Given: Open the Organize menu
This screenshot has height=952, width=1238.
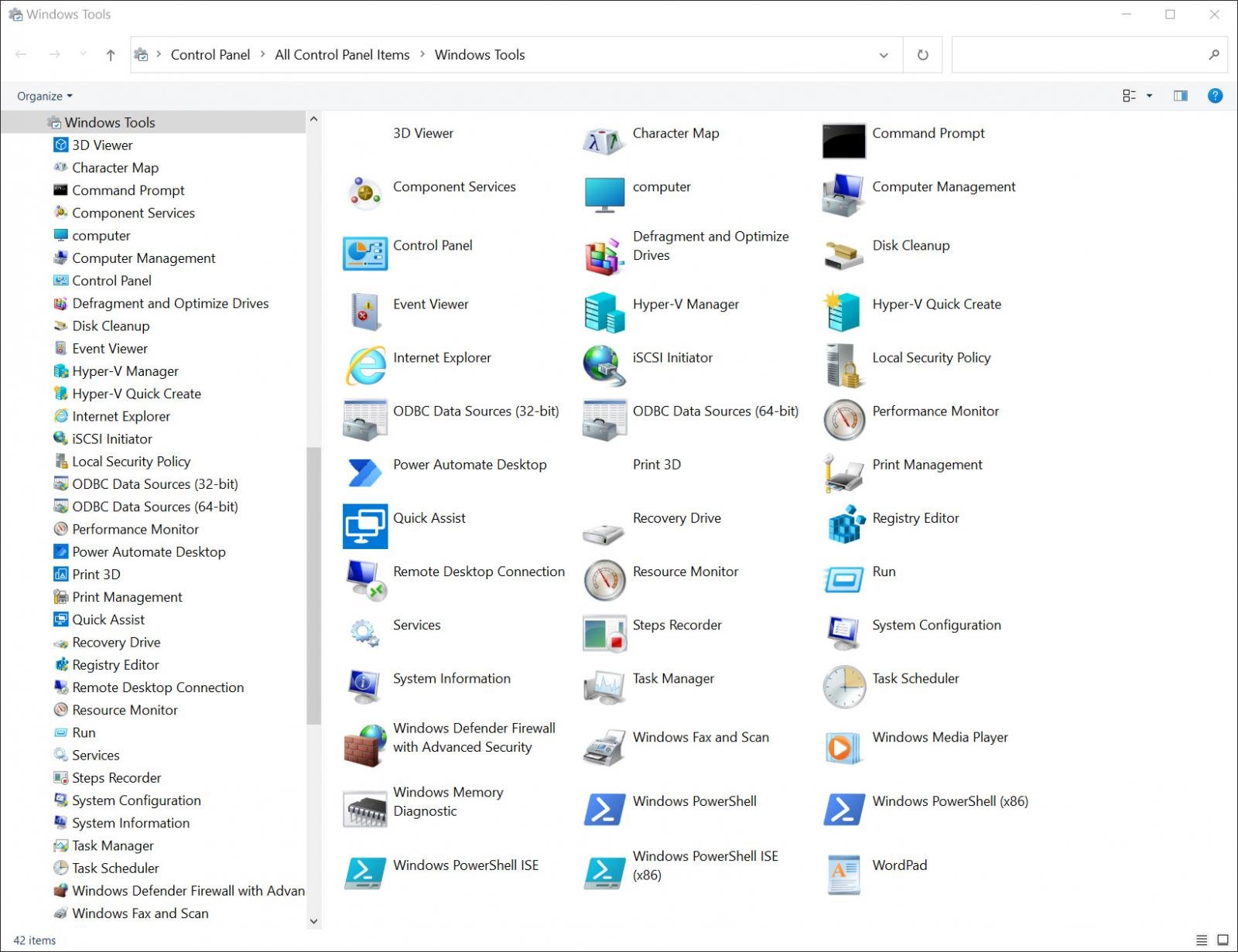Looking at the screenshot, I should (x=43, y=96).
